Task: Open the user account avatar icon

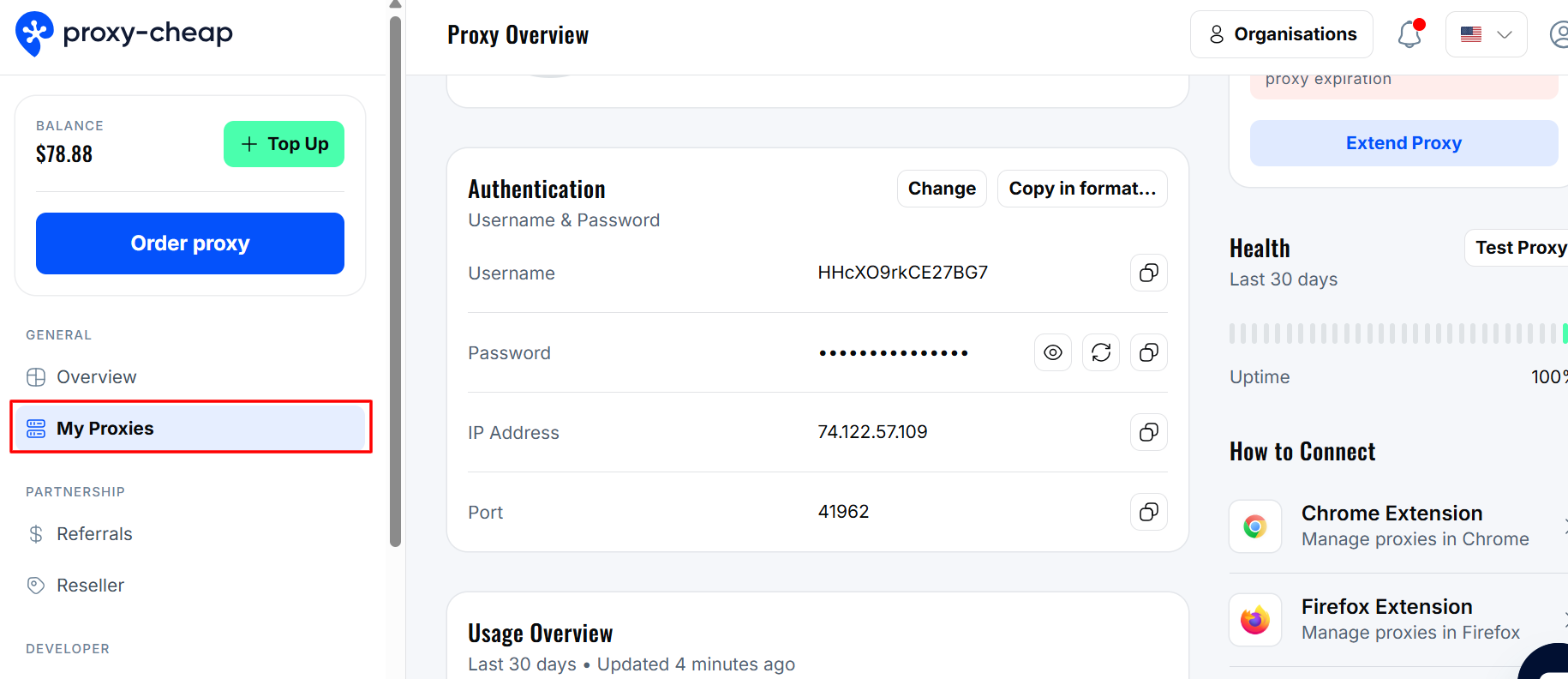Action: pyautogui.click(x=1559, y=34)
